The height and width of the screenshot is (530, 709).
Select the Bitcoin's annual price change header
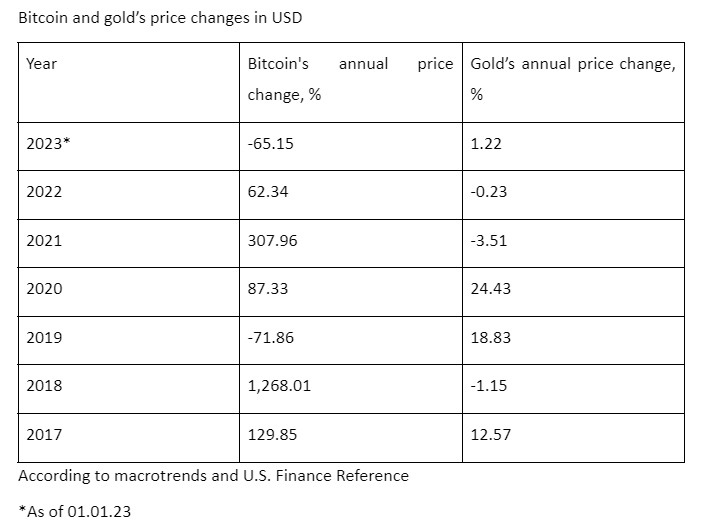350,79
